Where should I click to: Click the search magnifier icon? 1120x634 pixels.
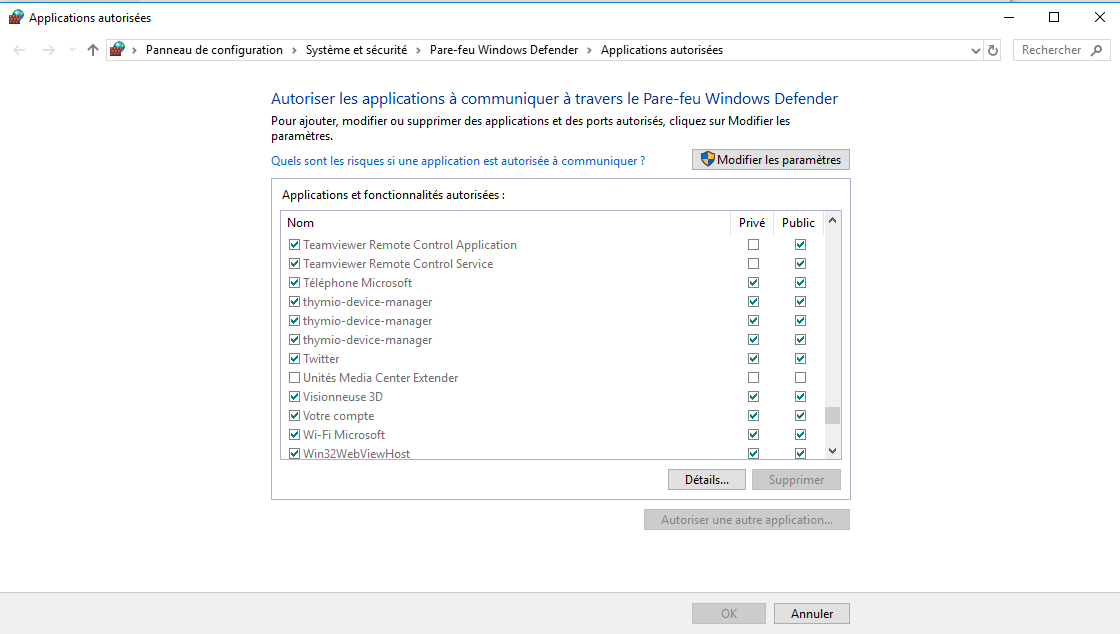click(x=1096, y=50)
